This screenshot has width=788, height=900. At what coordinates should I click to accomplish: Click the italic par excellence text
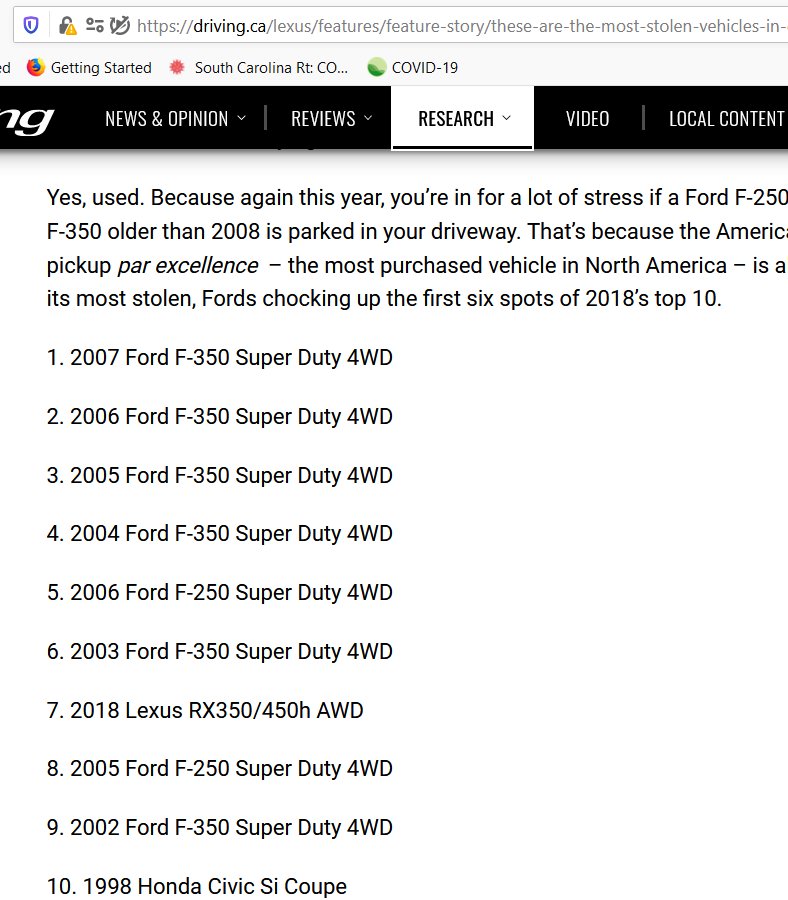[188, 265]
